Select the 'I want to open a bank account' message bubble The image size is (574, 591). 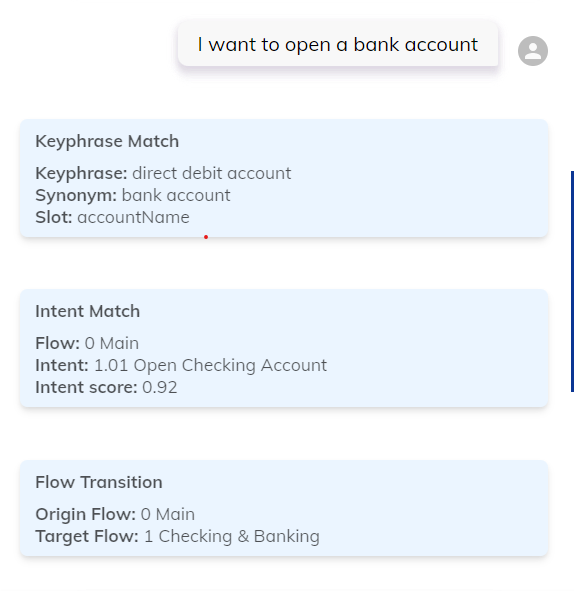(x=338, y=44)
